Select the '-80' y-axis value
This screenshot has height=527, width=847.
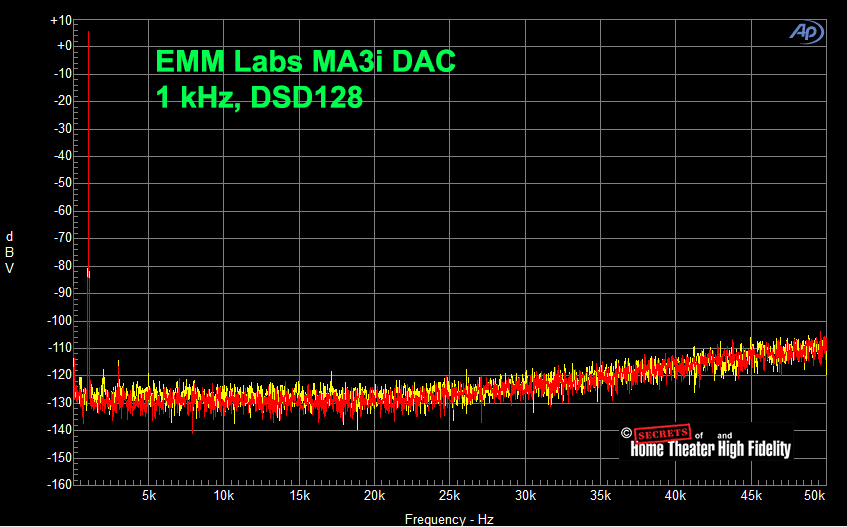pos(63,266)
